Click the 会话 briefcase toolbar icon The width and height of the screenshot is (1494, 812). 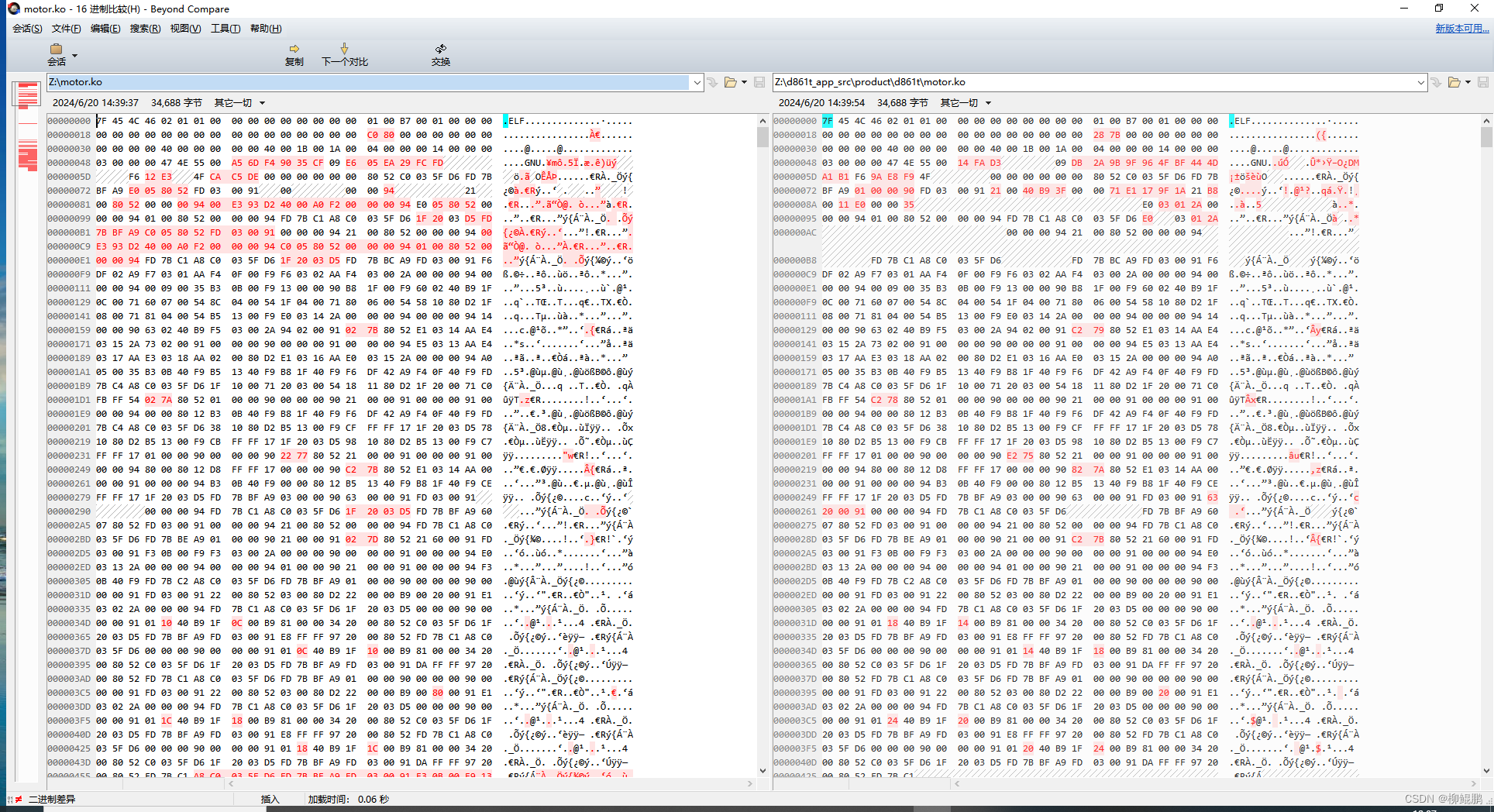coord(57,54)
